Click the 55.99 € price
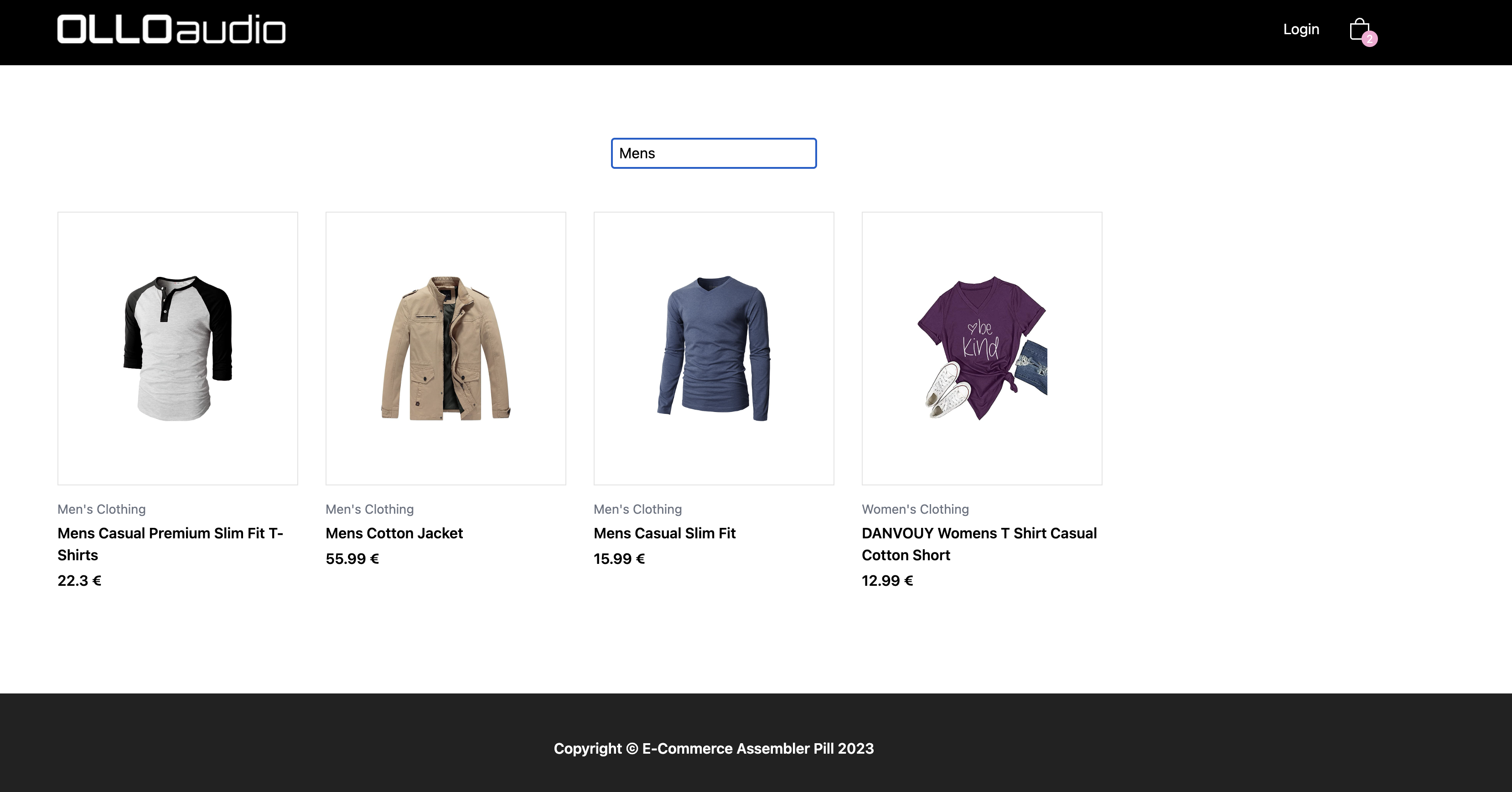 352,559
